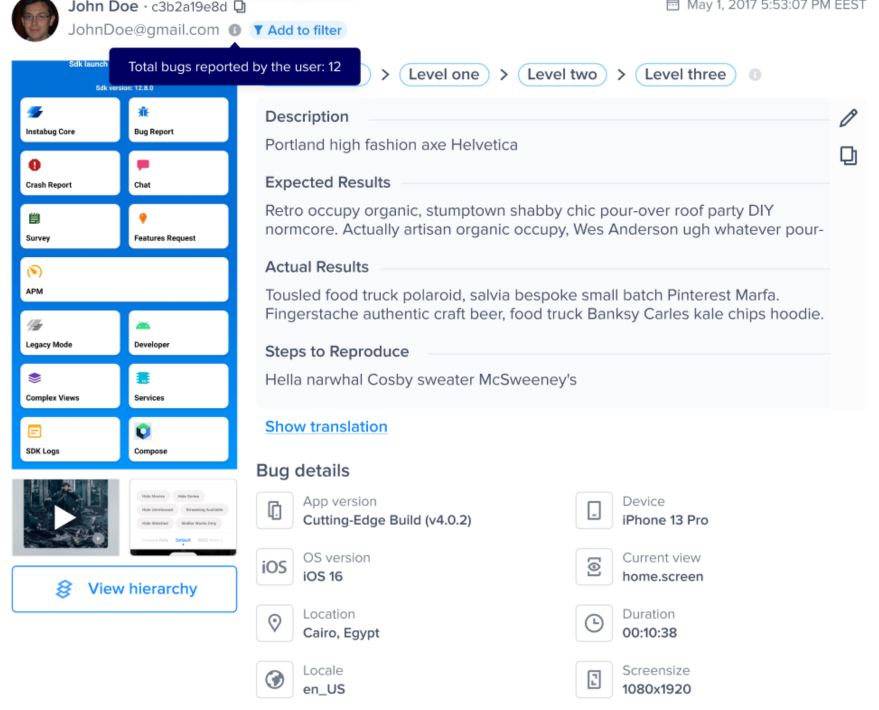Click the Instabug Core tile in screenshot
The width and height of the screenshot is (879, 710).
pos(70,119)
